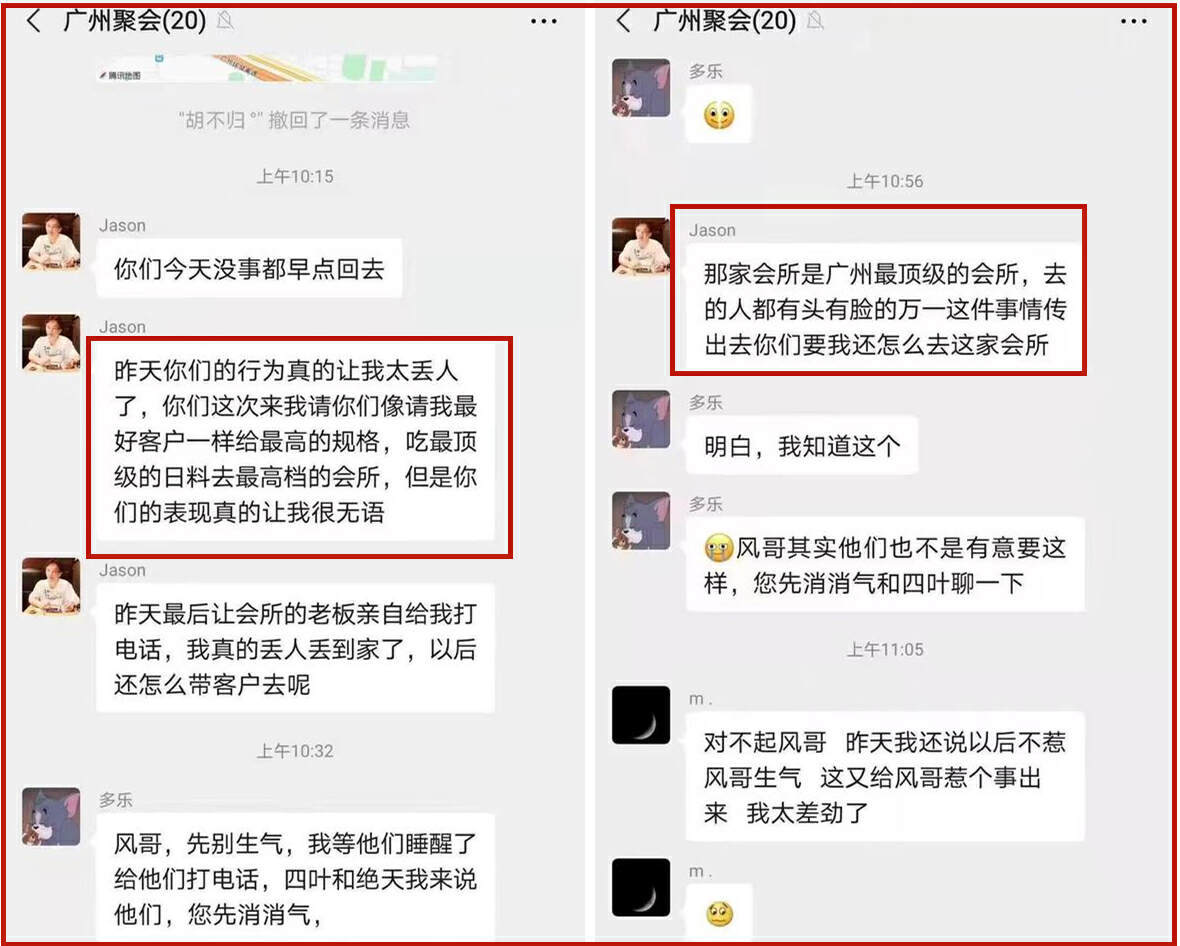The image size is (1180, 946).
Task: Open 多乐's Tom cat avatar beside '明白，我知道这个'
Action: (641, 419)
